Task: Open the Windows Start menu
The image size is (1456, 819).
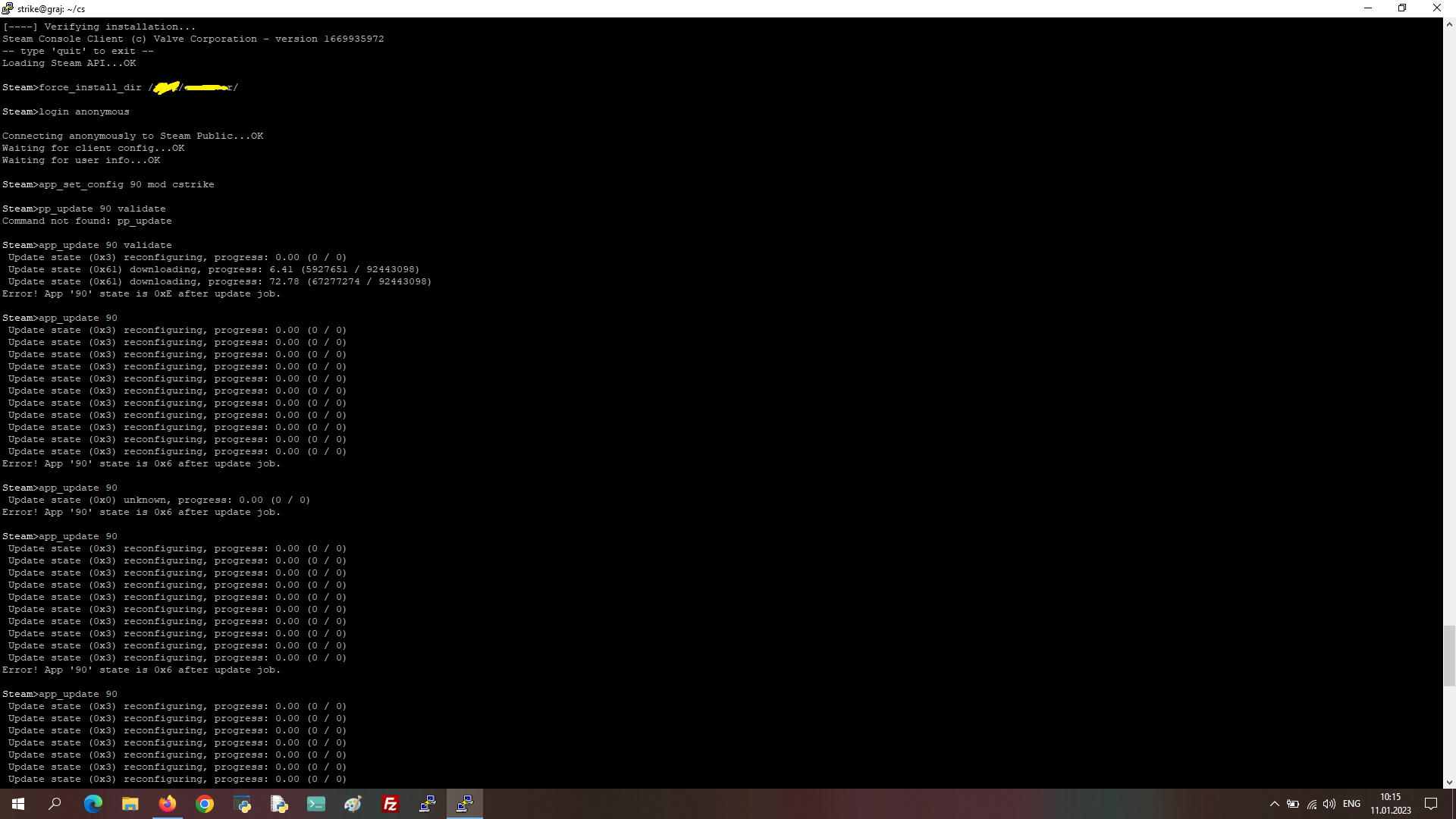Action: [x=18, y=804]
